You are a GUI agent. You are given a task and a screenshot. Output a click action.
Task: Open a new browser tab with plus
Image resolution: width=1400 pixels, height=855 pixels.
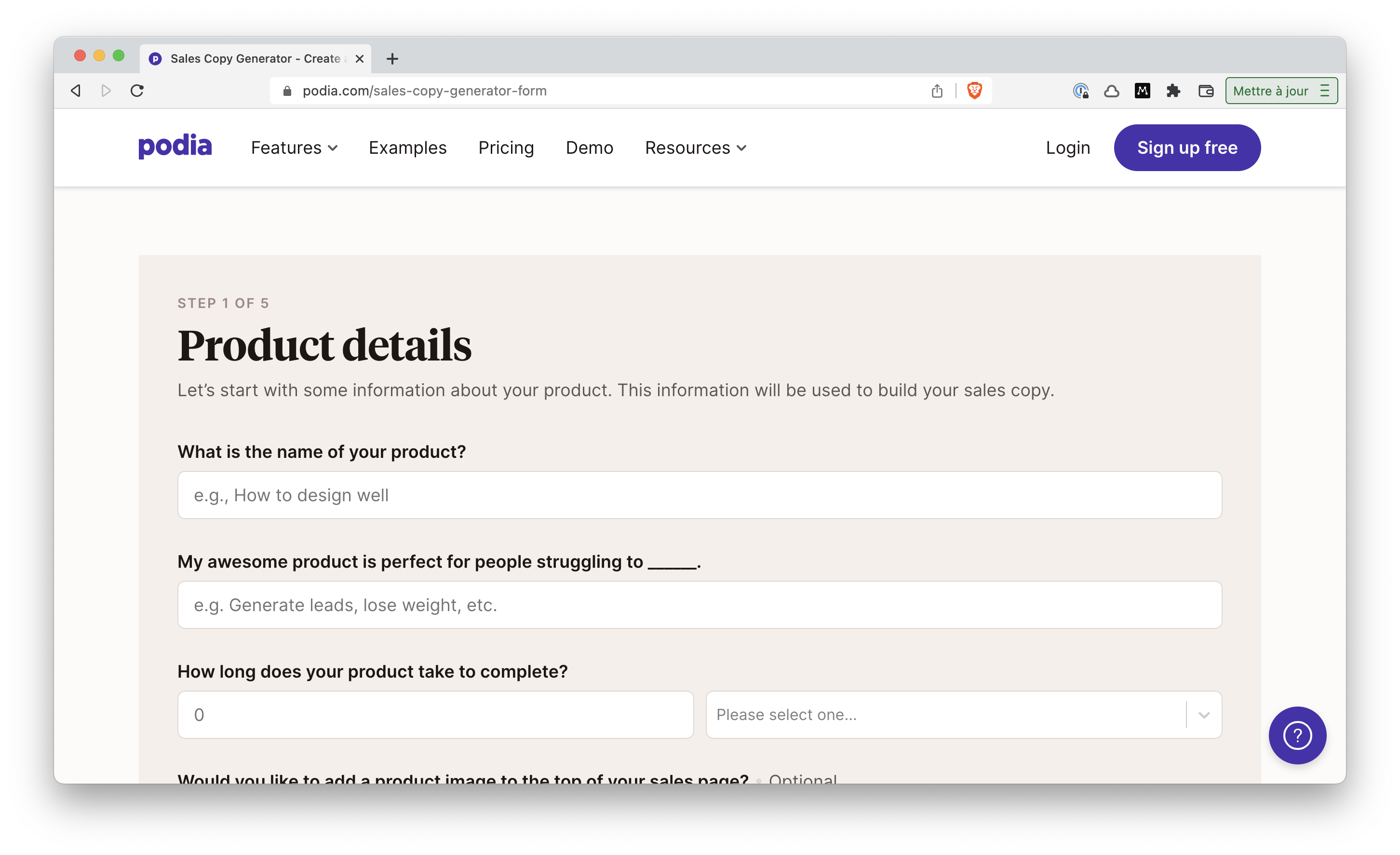click(x=392, y=58)
